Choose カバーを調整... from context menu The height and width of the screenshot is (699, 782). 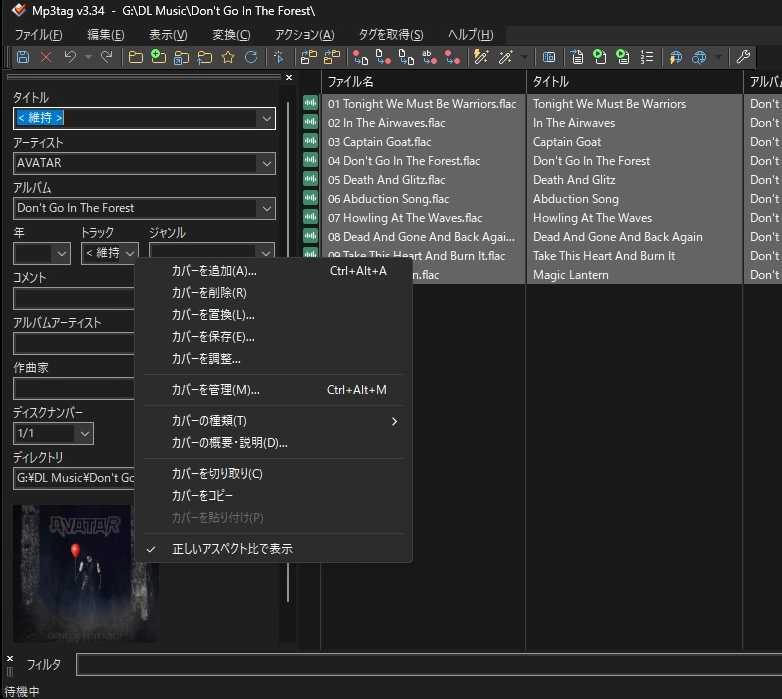[x=273, y=359]
